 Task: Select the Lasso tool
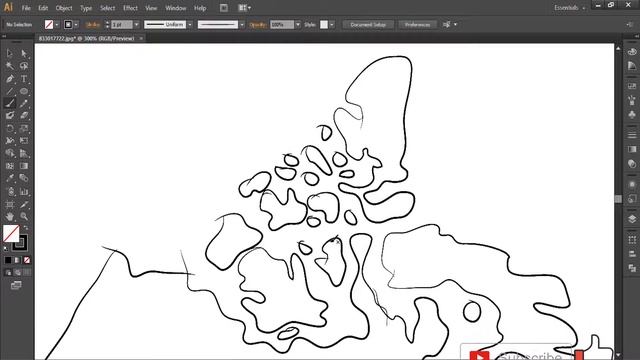pyautogui.click(x=24, y=66)
